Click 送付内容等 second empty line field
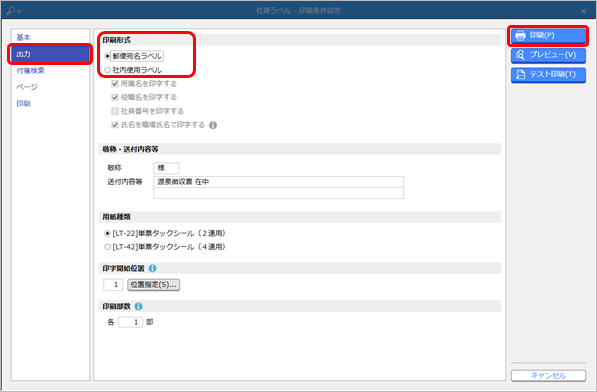Image resolution: width=597 pixels, height=392 pixels. [x=278, y=193]
